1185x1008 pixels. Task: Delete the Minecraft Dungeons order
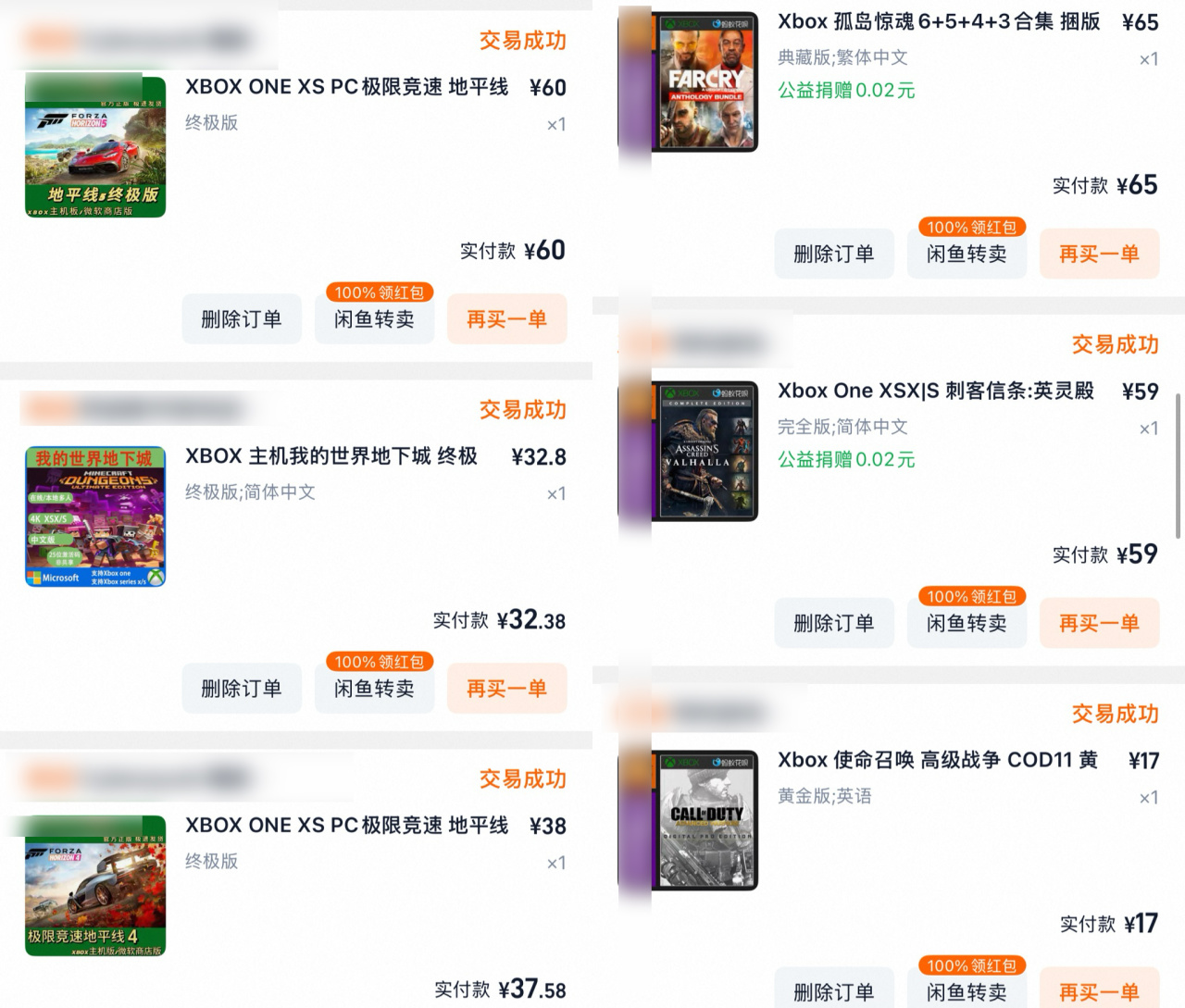[242, 689]
